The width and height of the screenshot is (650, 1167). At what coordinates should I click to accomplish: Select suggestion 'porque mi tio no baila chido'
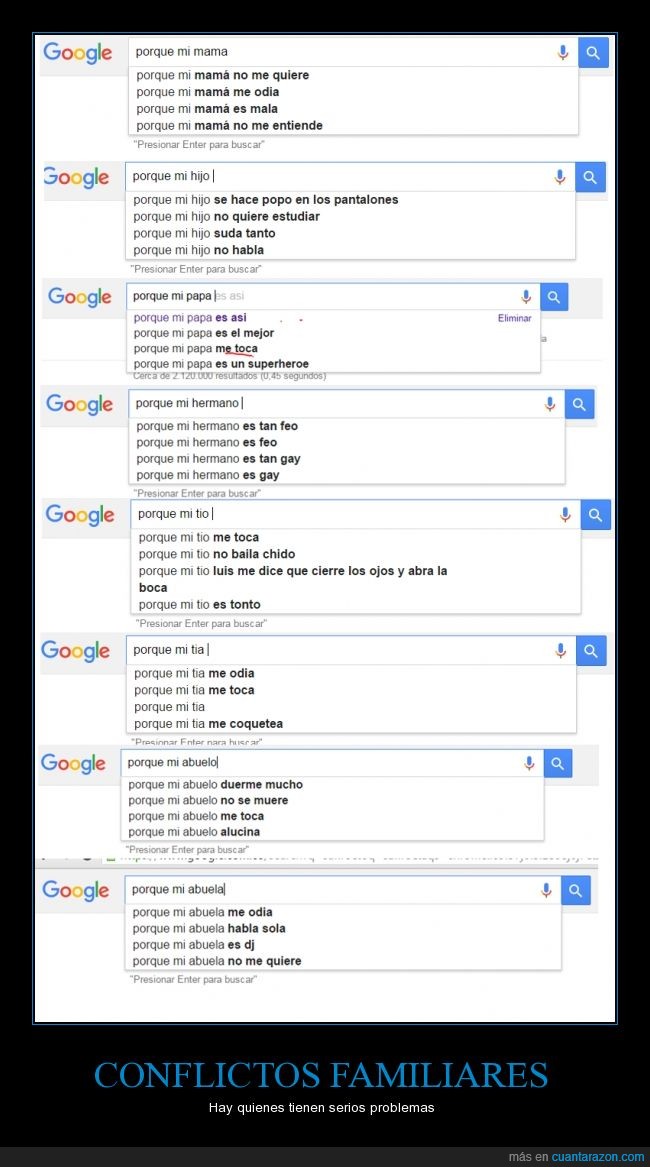tap(217, 554)
